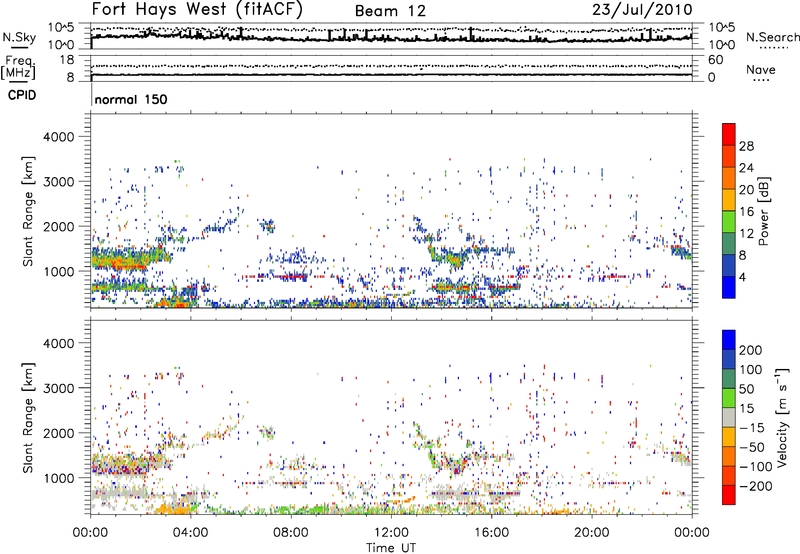
Task: Click the 'CPID' label
Action: click(x=21, y=95)
